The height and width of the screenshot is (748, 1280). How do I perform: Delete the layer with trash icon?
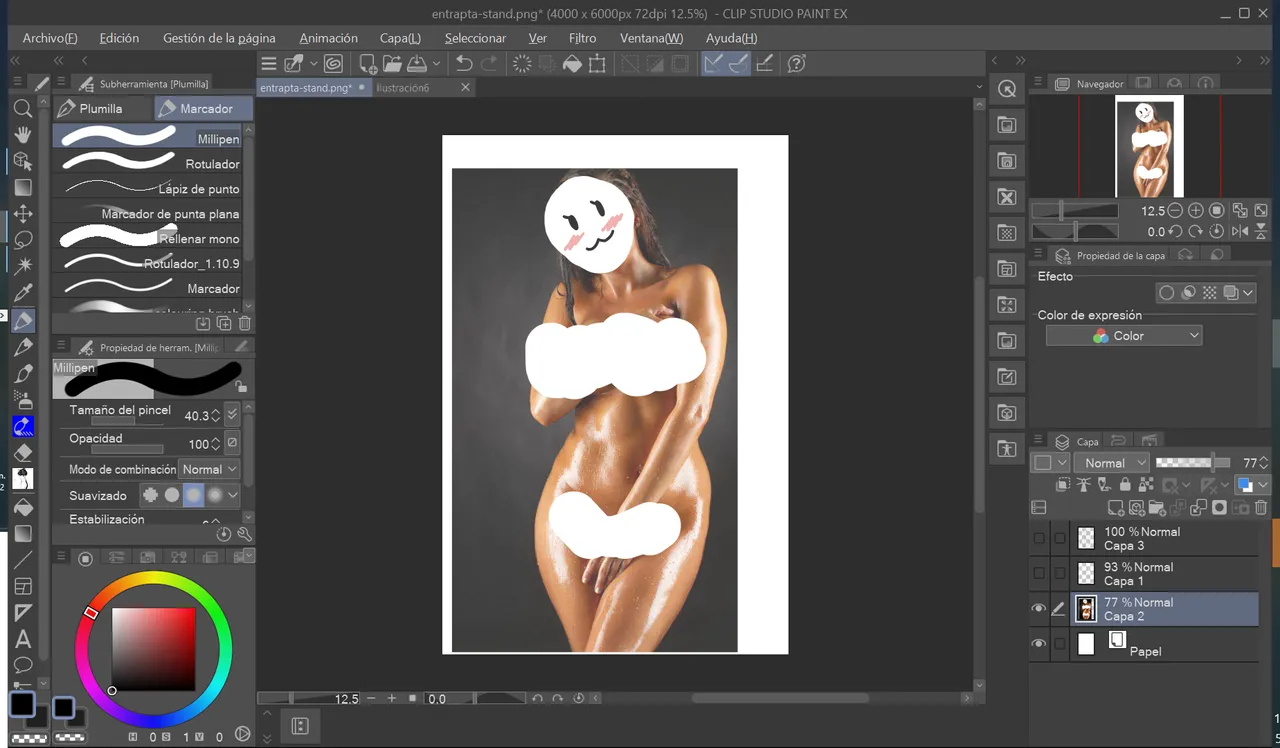[1260, 508]
